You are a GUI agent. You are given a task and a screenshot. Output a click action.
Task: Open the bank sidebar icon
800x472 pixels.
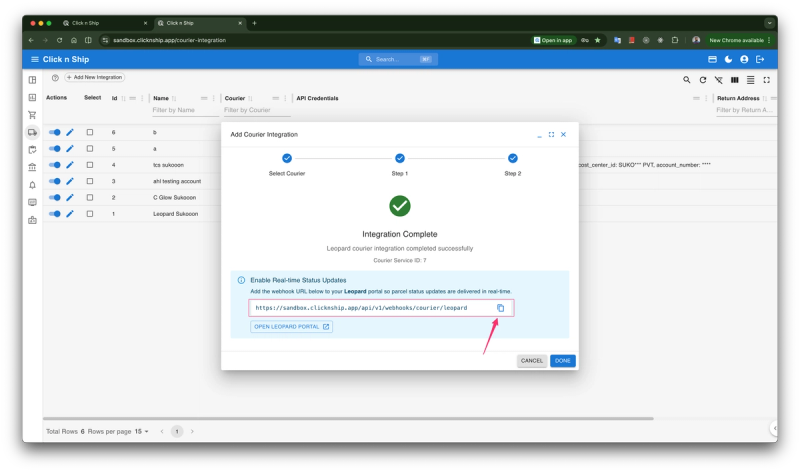(x=32, y=167)
